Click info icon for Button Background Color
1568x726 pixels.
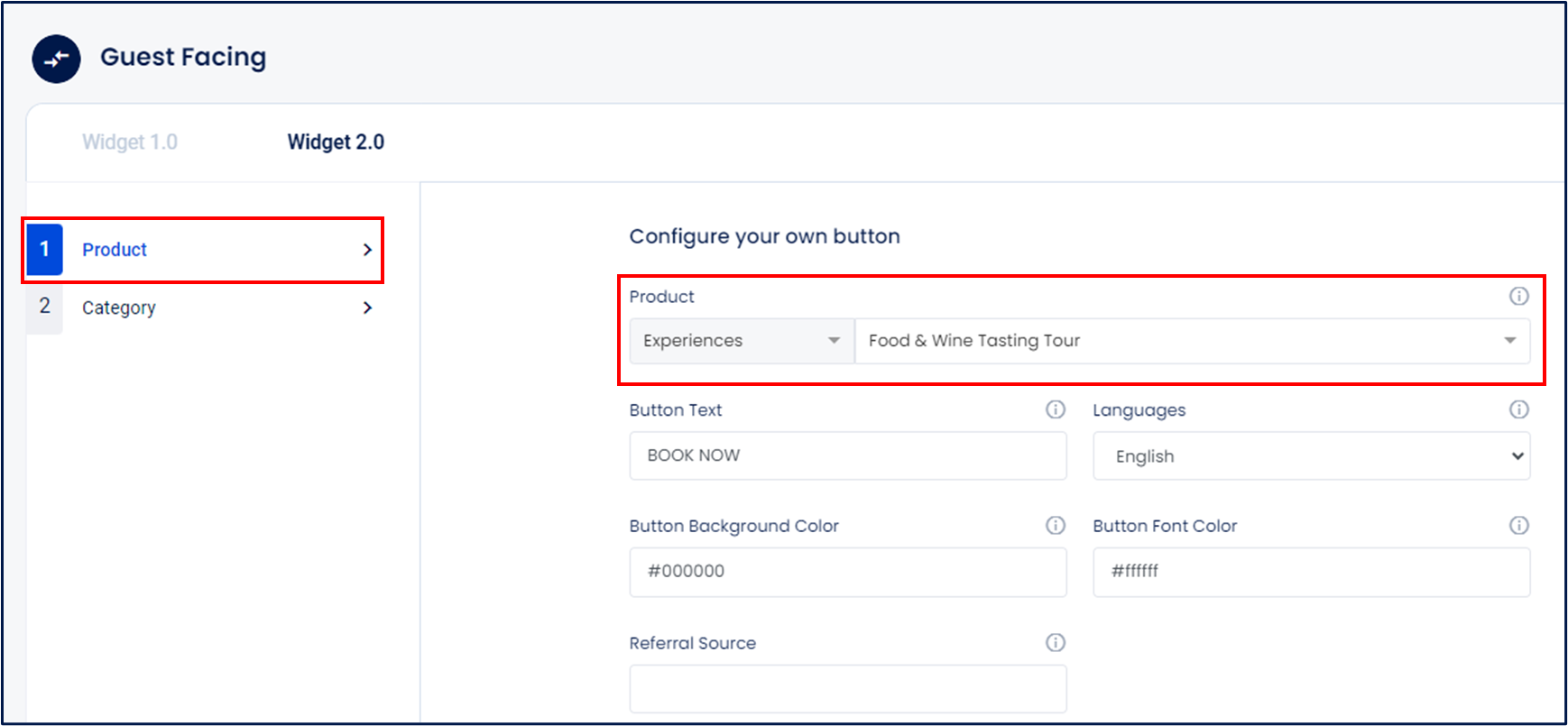(x=1056, y=525)
